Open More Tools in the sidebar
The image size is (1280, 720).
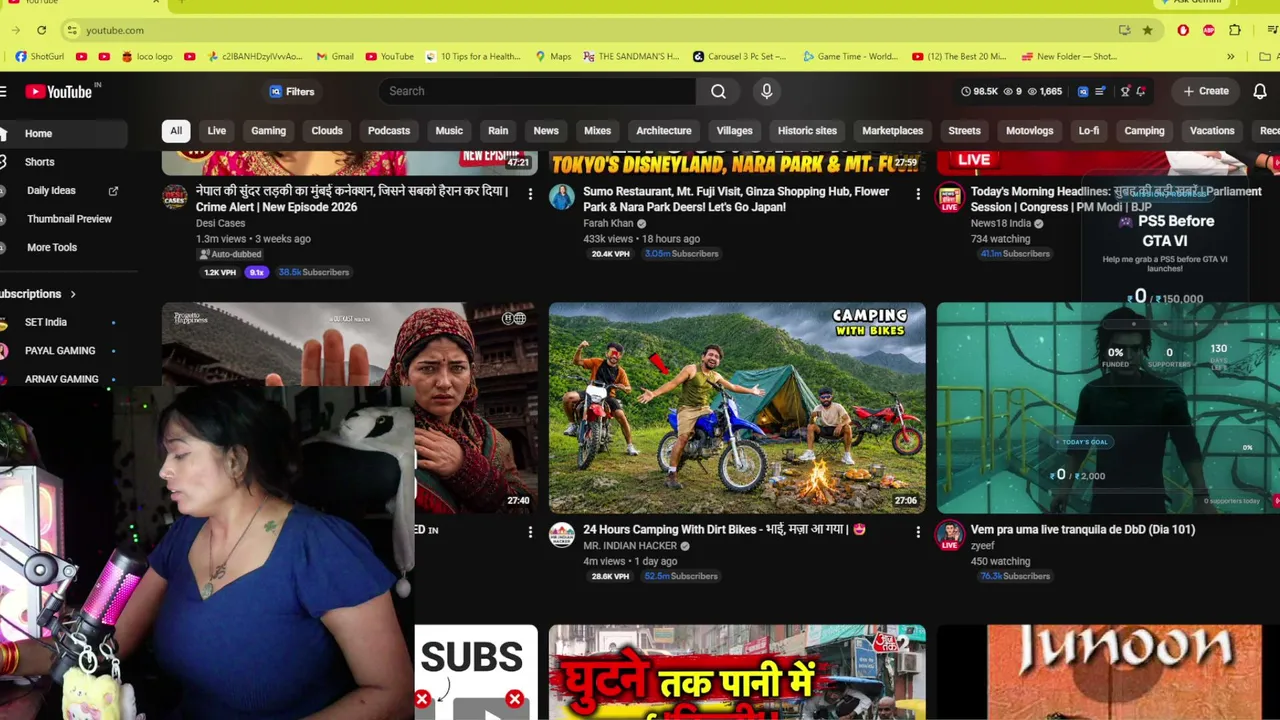click(x=64, y=247)
